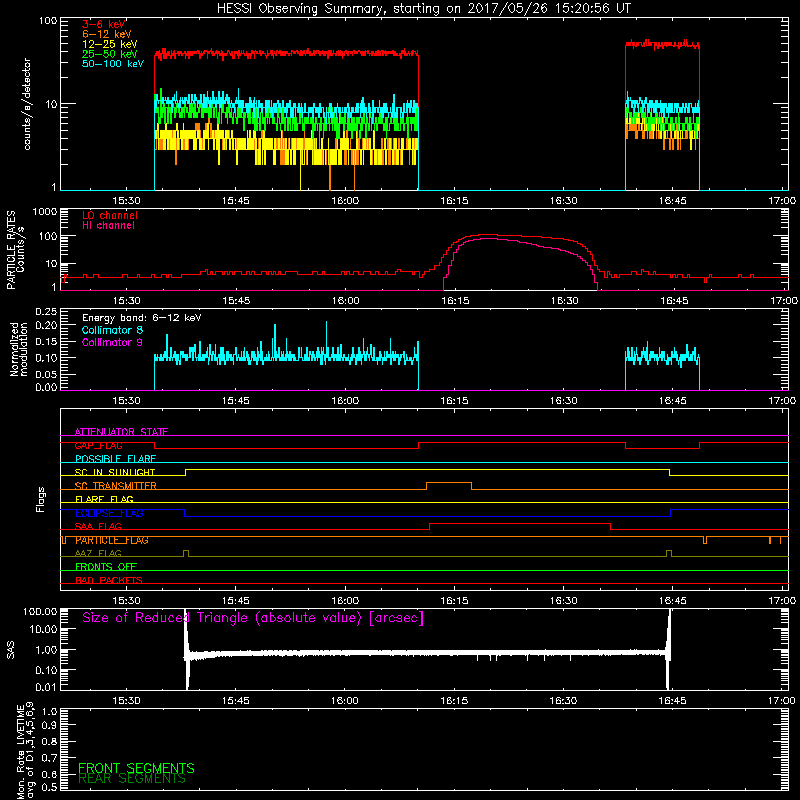Screen dimensions: 800x800
Task: Click the first AAZ_FLAG pulse near 15:38
Action: click(x=186, y=551)
